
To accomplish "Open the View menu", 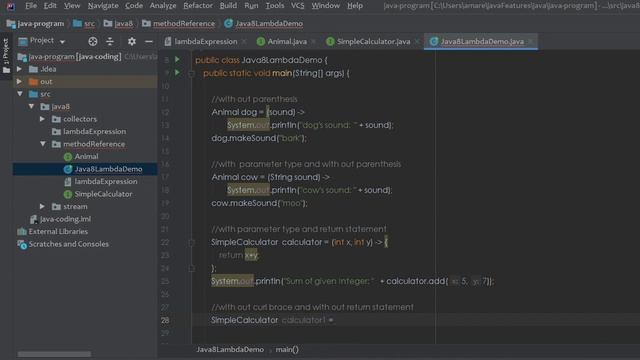I will 72,6.
